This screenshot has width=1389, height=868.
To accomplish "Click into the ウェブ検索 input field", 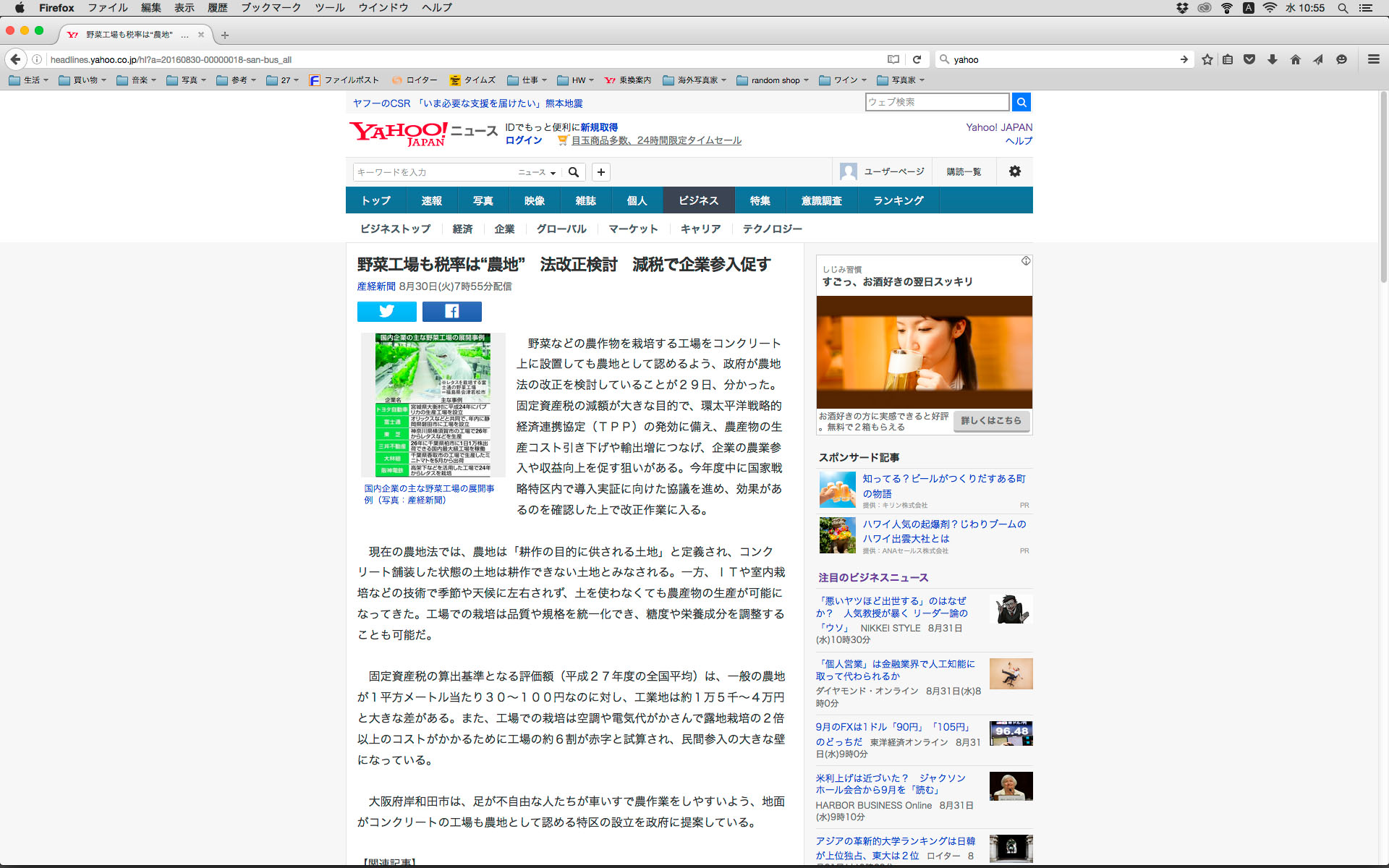I will click(936, 102).
